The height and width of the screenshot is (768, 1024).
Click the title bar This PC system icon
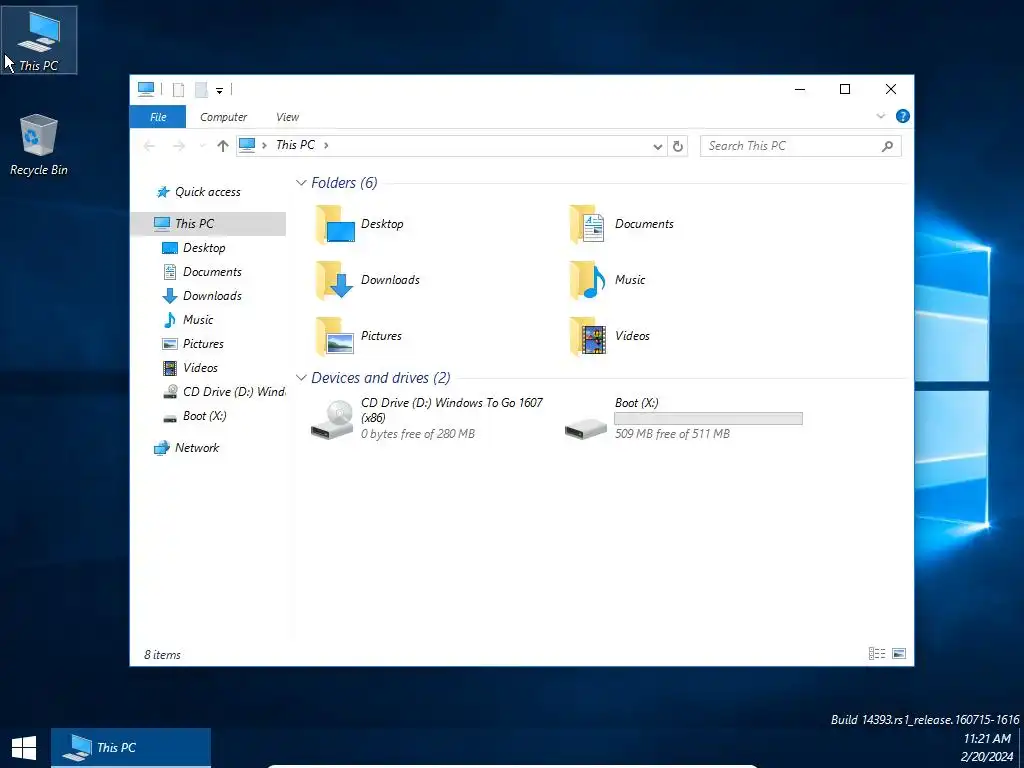click(146, 89)
